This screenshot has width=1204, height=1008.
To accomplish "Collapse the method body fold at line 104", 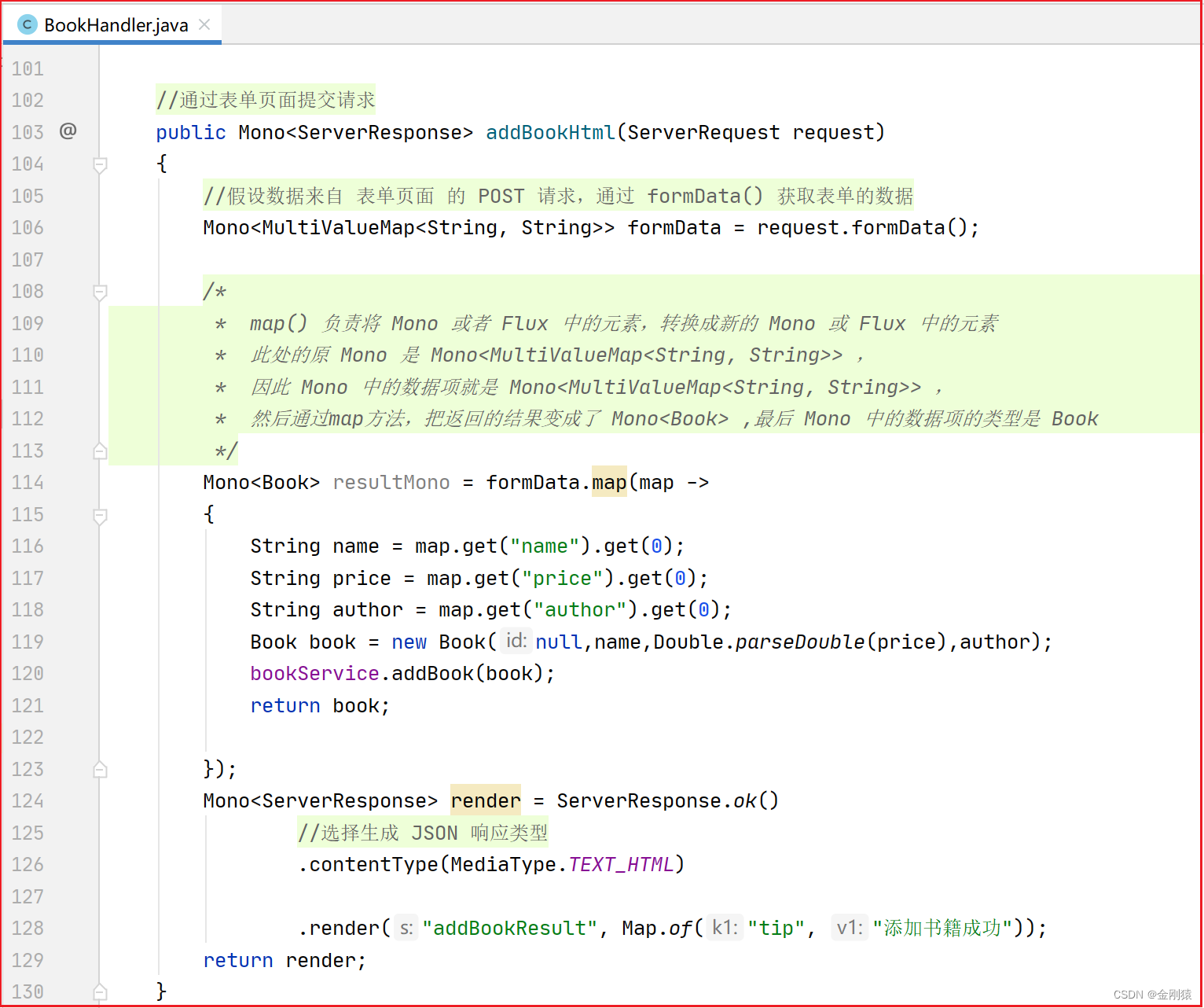I will click(100, 164).
